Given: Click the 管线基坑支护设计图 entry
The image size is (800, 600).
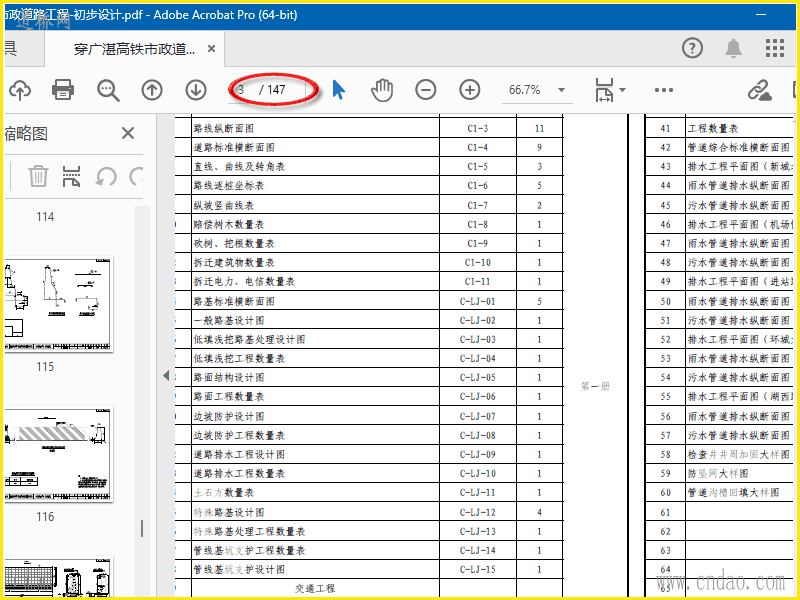Looking at the screenshot, I should pos(239,569).
